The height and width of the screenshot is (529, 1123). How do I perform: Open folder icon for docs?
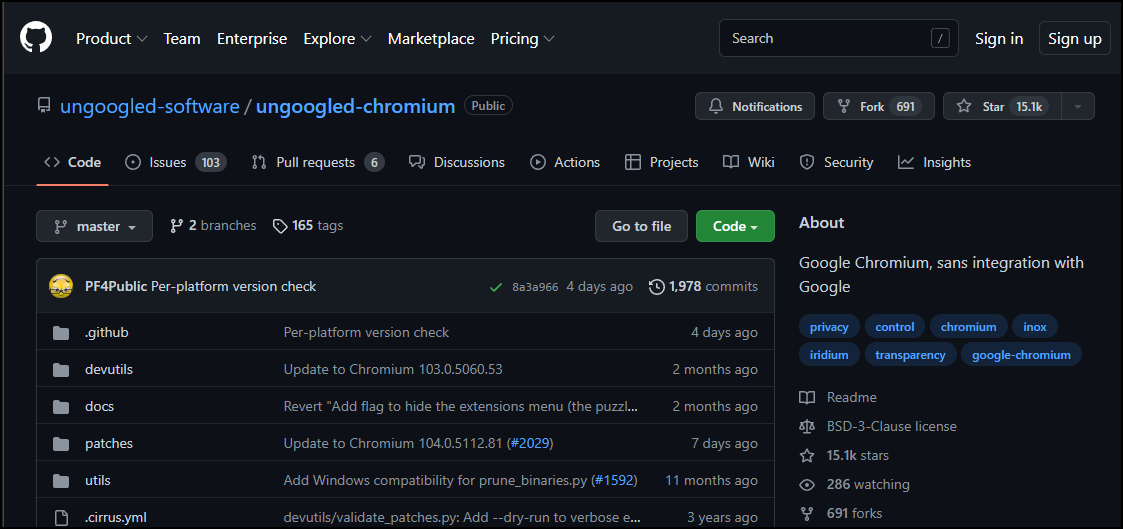pyautogui.click(x=61, y=407)
